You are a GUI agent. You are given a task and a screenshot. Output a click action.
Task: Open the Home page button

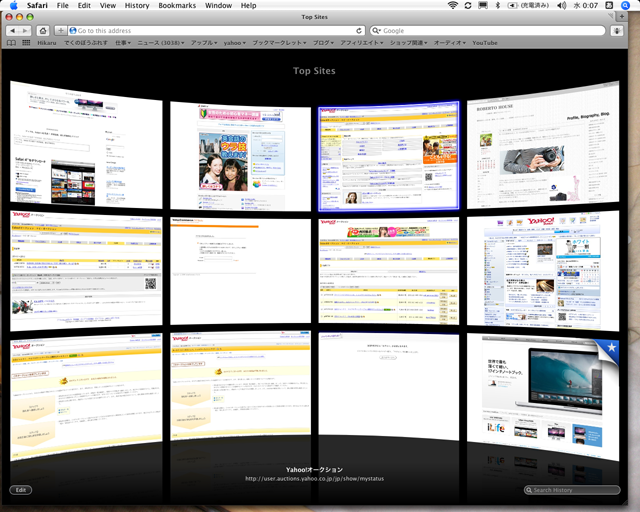tap(43, 31)
